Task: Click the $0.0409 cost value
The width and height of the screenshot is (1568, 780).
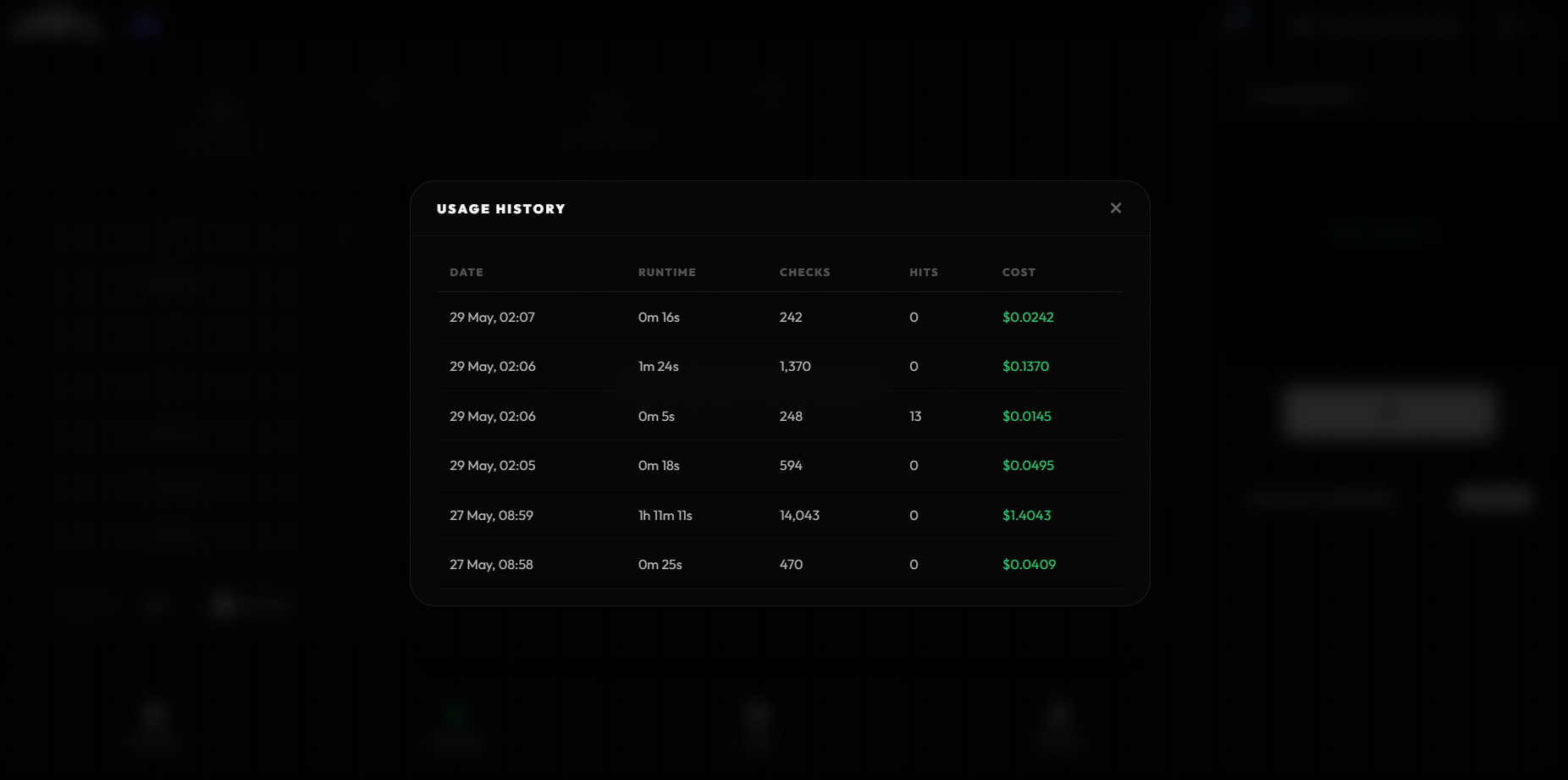Action: 1029,565
